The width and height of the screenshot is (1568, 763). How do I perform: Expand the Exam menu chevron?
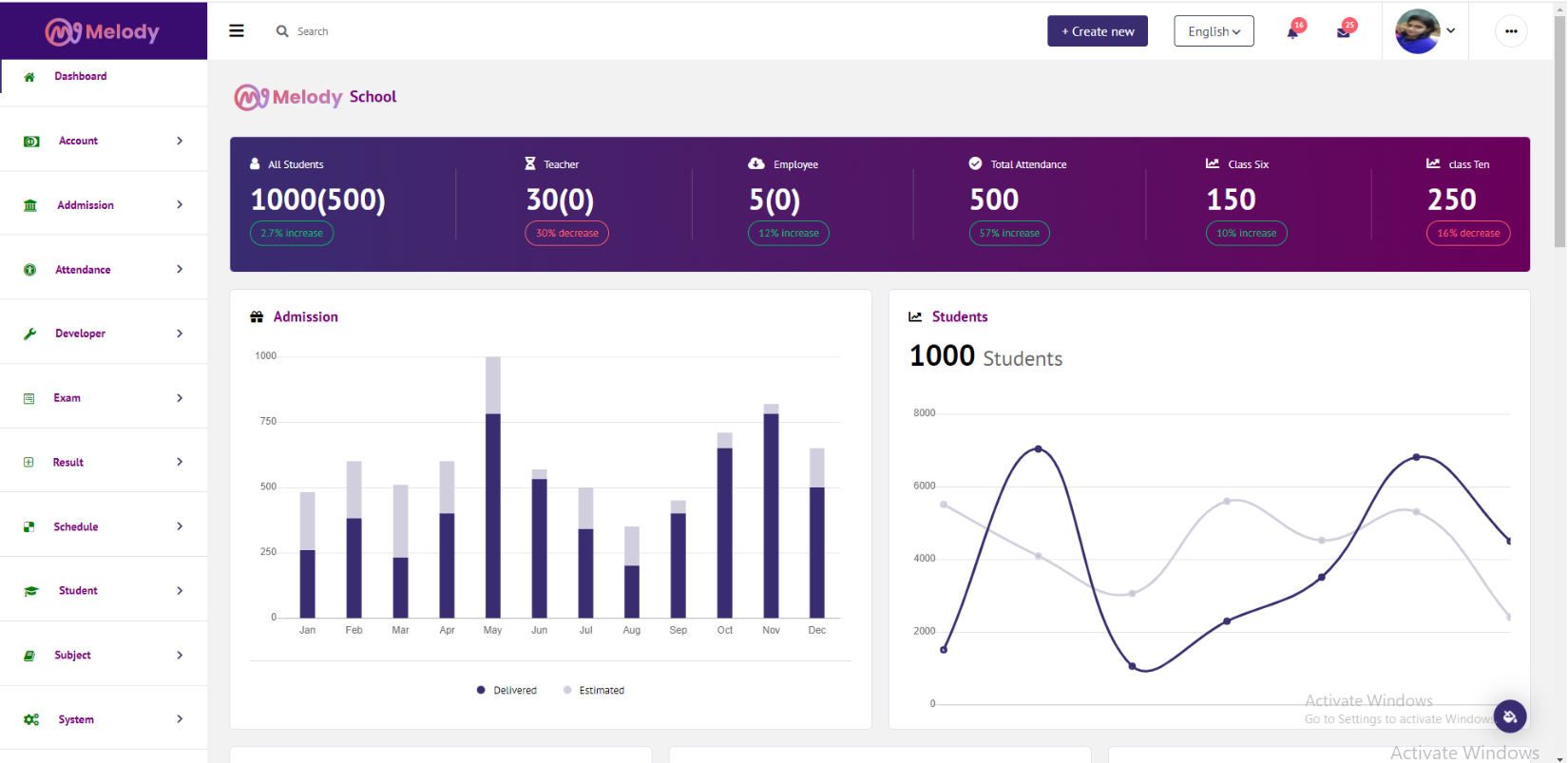pyautogui.click(x=180, y=398)
